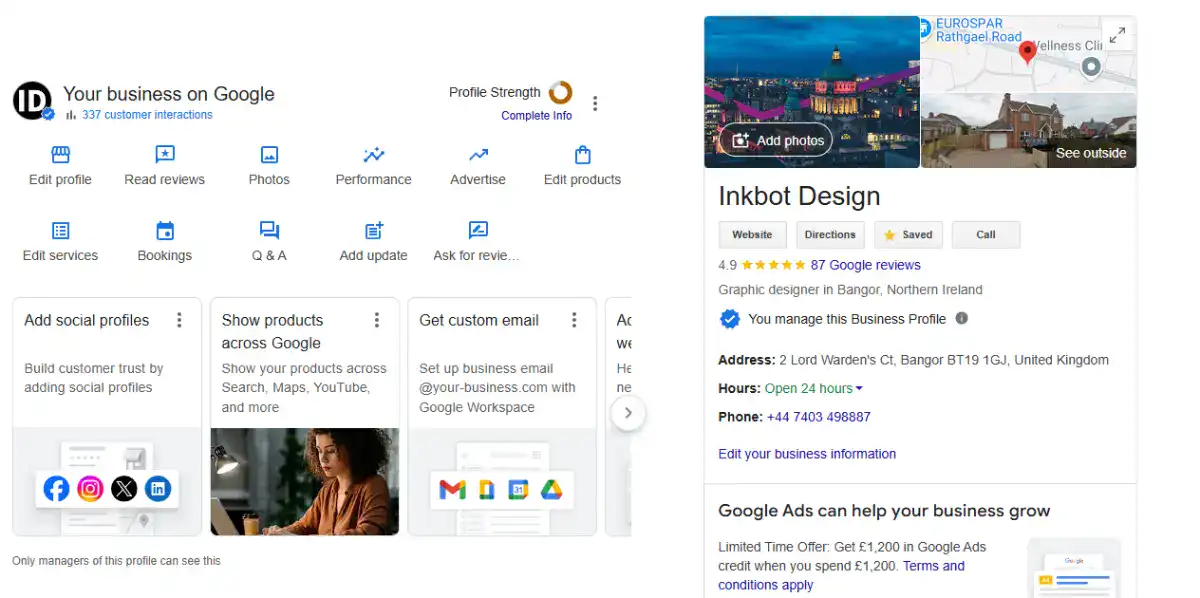Open Edit profile storefront icon
Image resolution: width=1200 pixels, height=598 pixels.
(60, 155)
